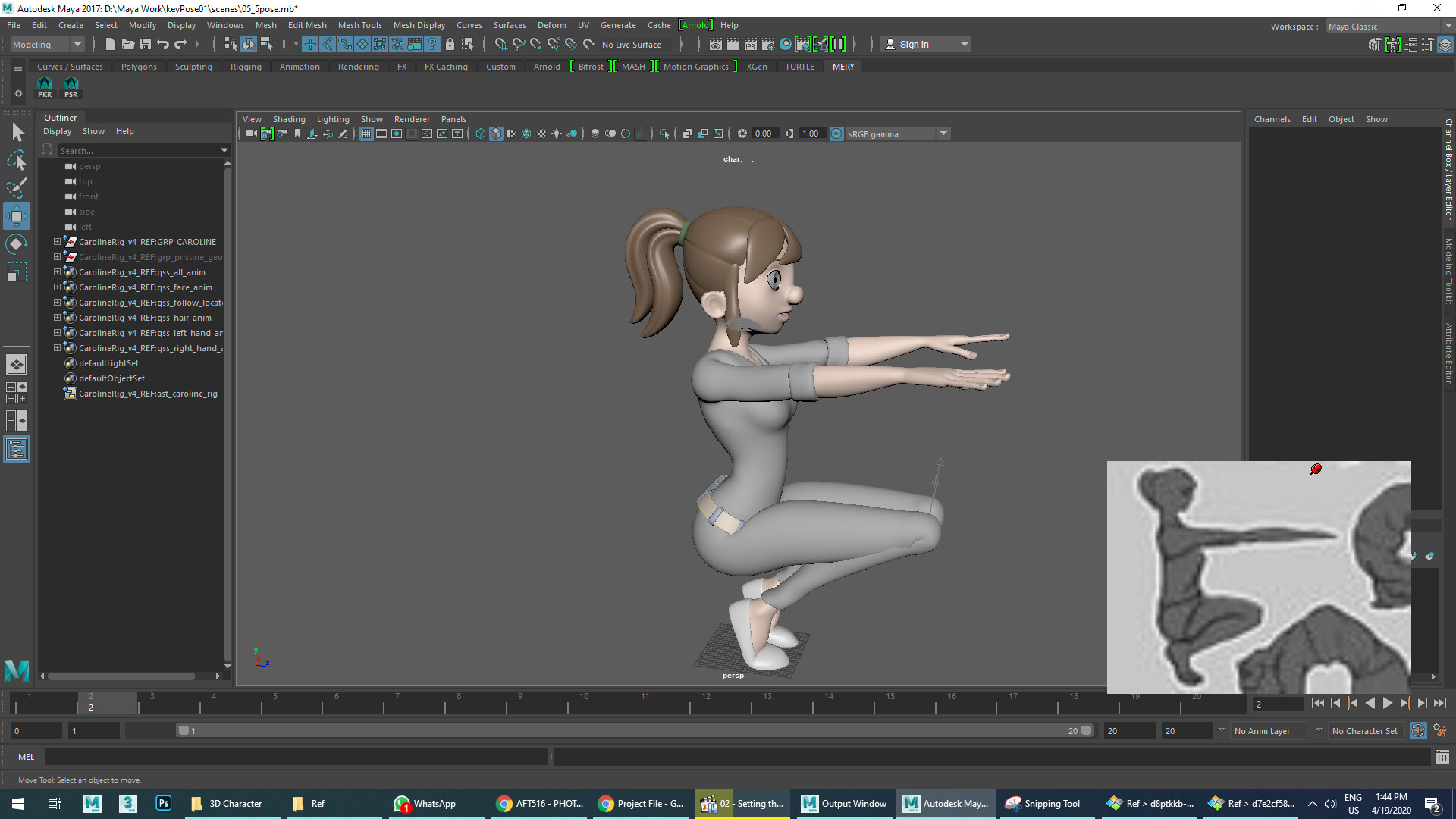Open the Render Current Frame icon

[x=733, y=44]
